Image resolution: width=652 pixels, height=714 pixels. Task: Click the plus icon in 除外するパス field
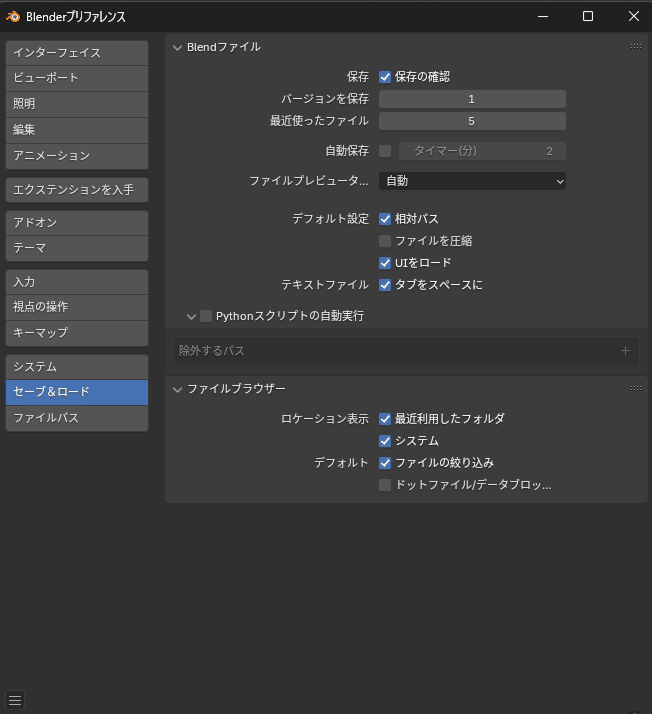click(625, 351)
